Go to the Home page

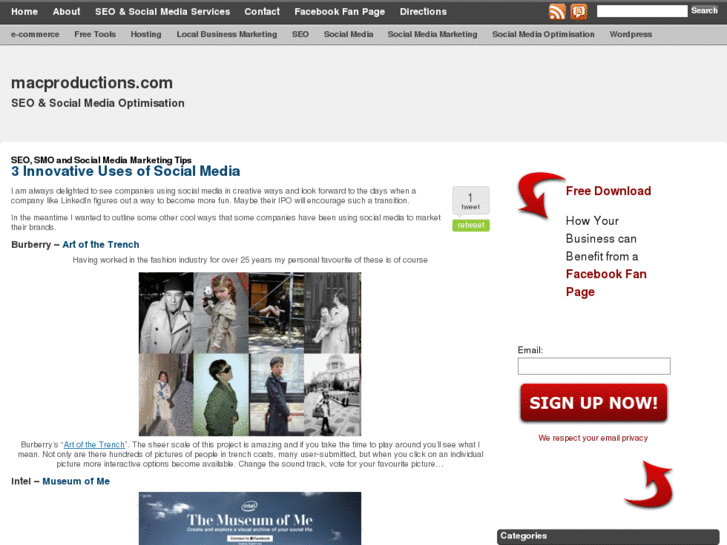pyautogui.click(x=24, y=12)
